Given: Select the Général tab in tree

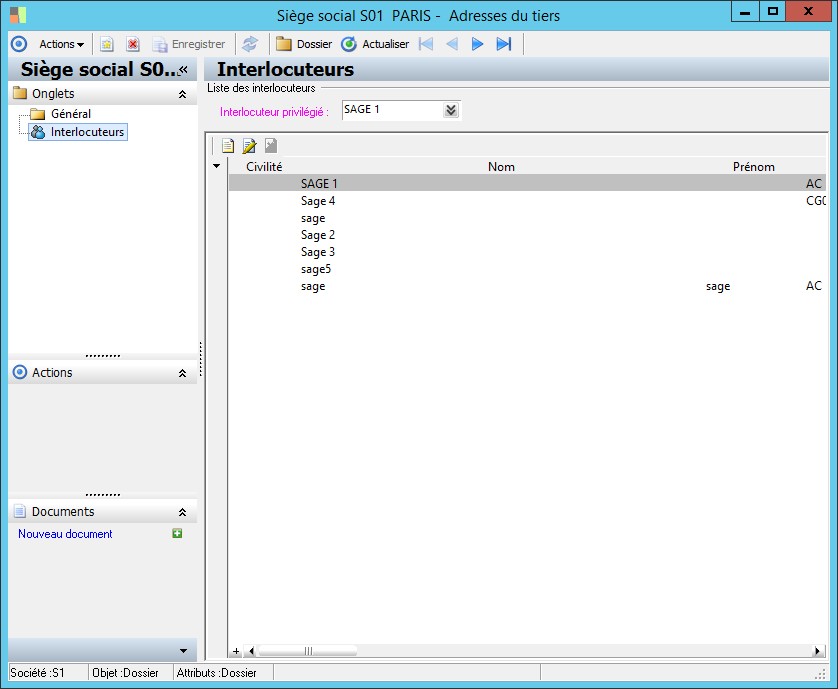Looking at the screenshot, I should pos(70,114).
